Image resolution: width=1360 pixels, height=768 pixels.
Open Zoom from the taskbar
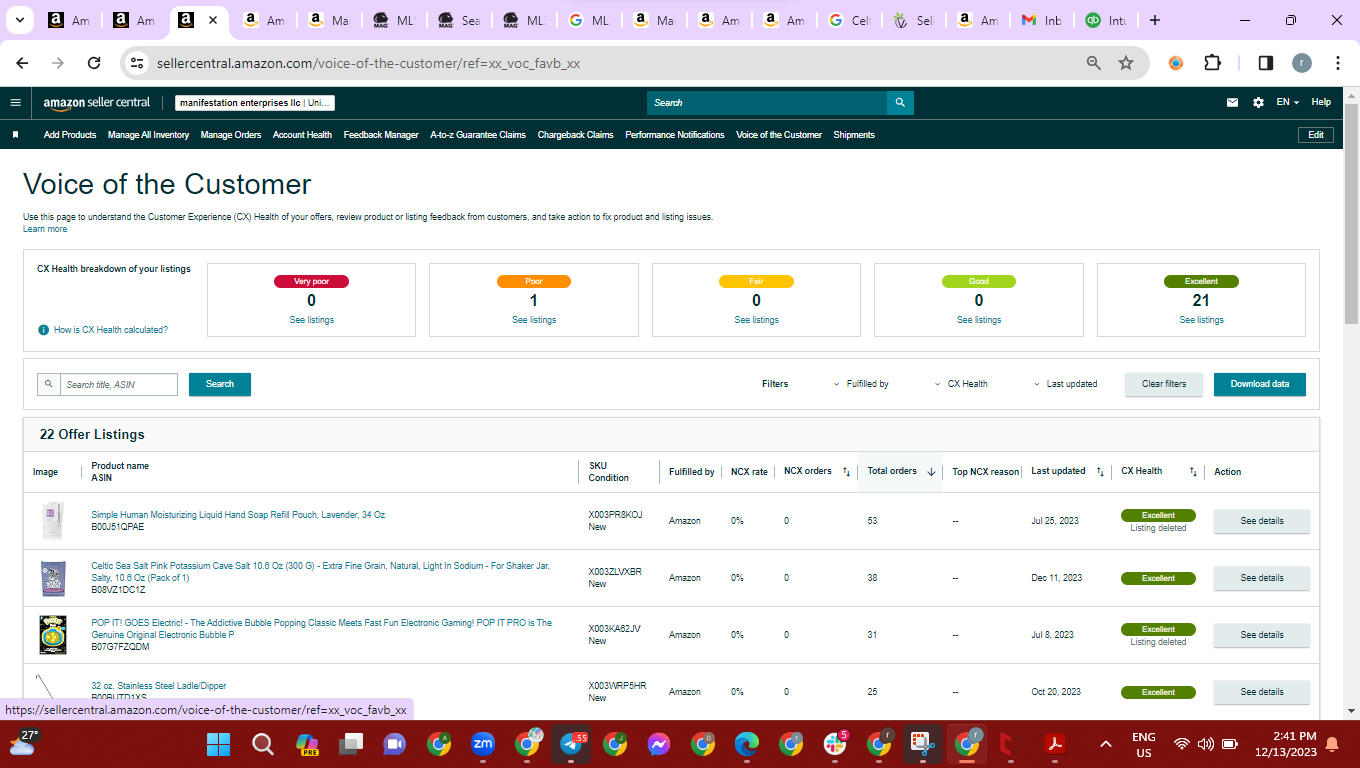coord(483,744)
